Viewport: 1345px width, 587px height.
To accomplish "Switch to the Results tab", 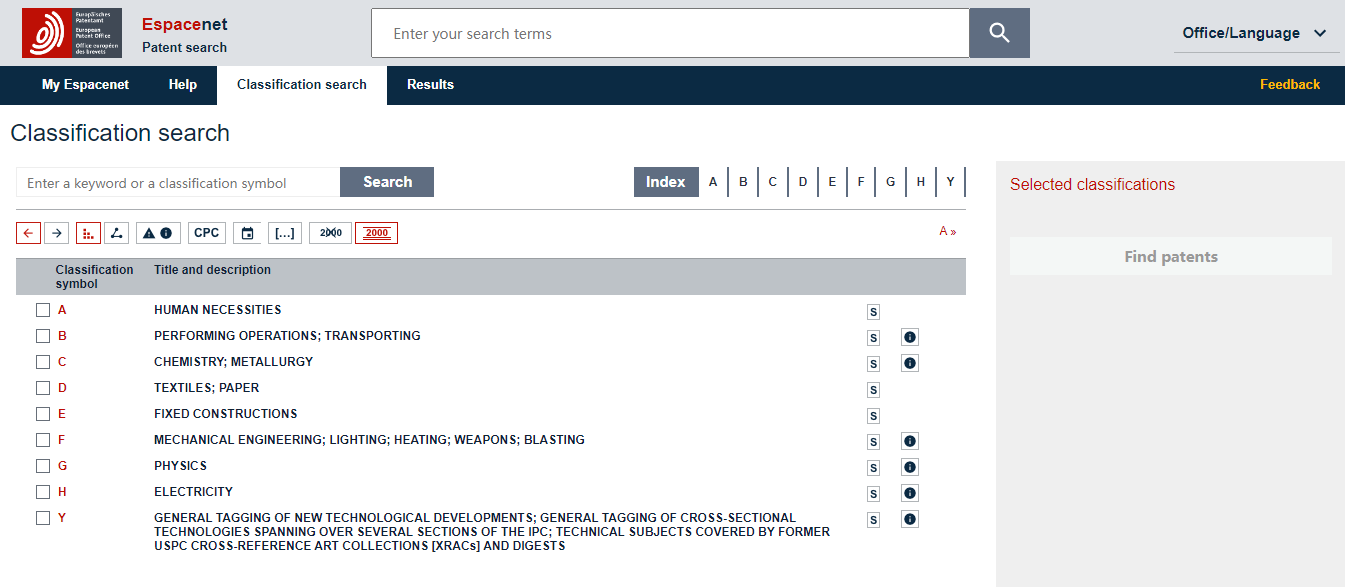I will (x=430, y=85).
